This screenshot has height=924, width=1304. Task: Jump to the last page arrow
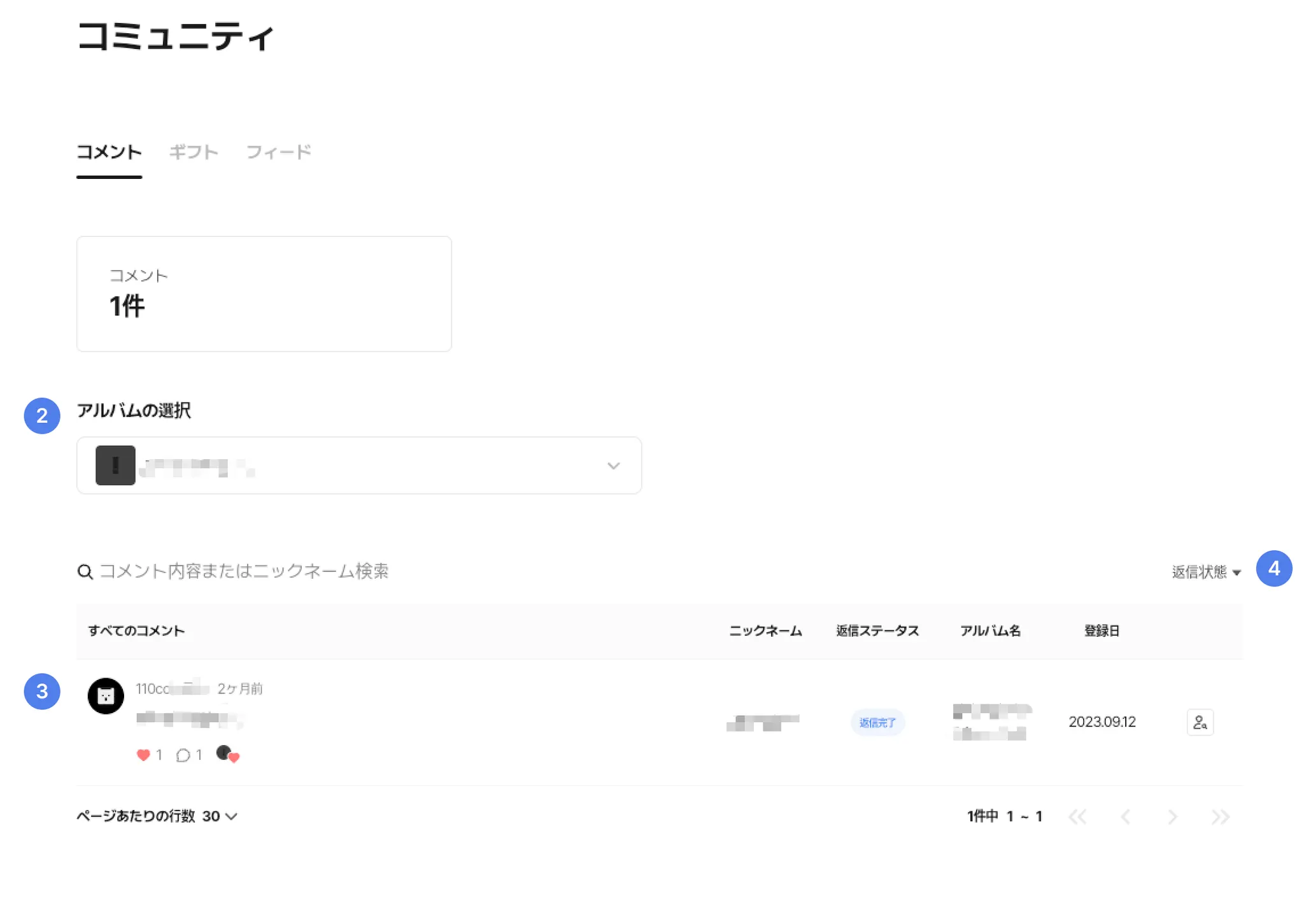click(x=1220, y=816)
